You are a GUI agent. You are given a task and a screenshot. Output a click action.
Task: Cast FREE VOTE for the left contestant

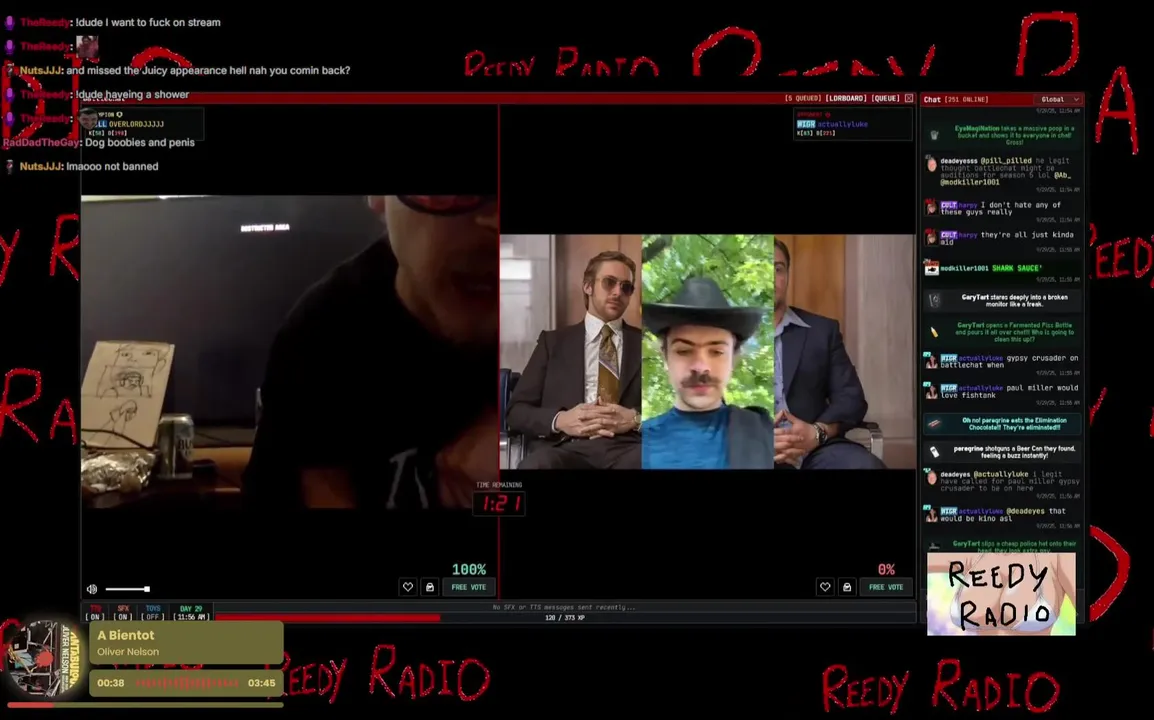point(469,587)
